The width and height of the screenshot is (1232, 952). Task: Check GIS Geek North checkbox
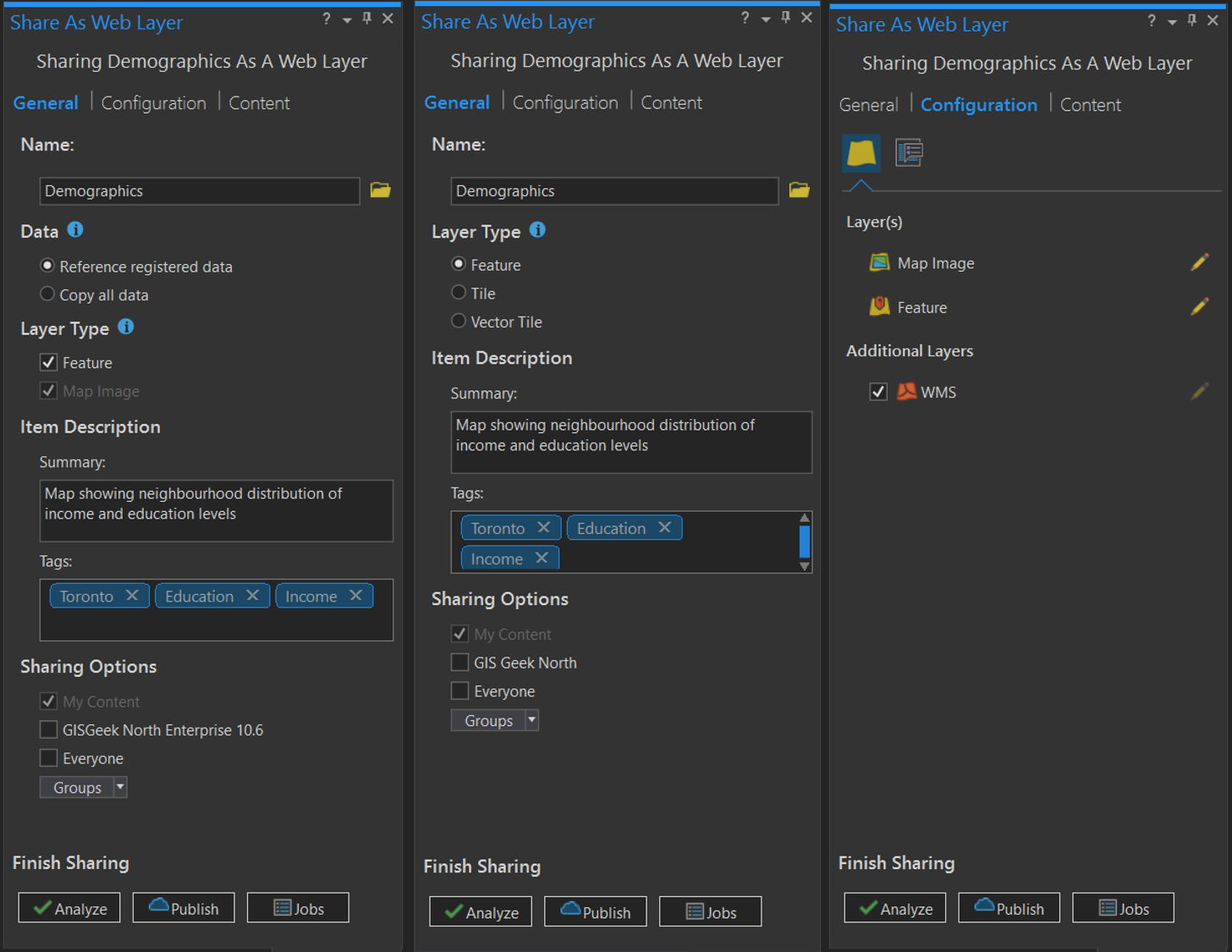(459, 662)
